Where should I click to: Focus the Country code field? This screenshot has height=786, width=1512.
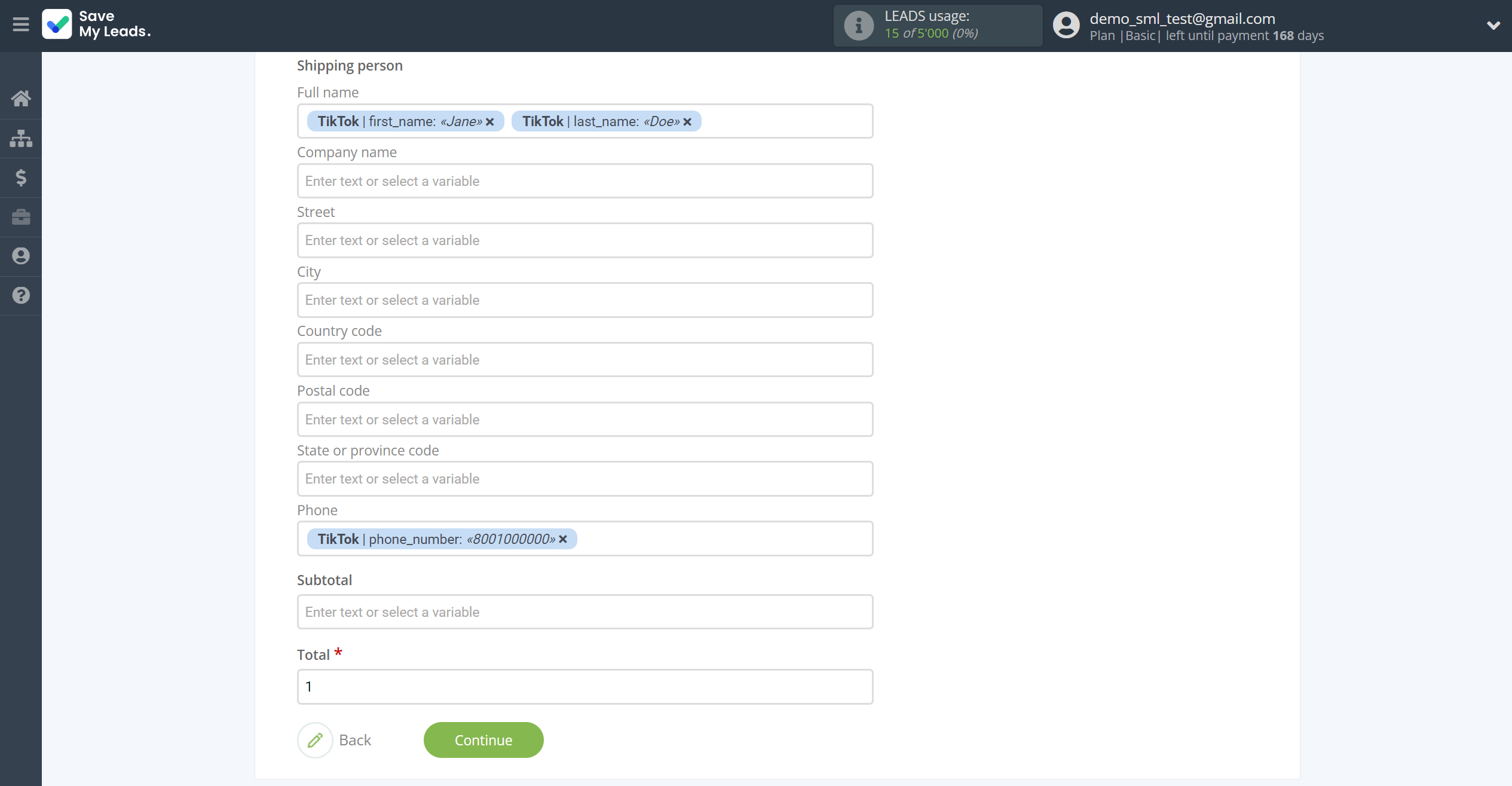click(x=585, y=360)
